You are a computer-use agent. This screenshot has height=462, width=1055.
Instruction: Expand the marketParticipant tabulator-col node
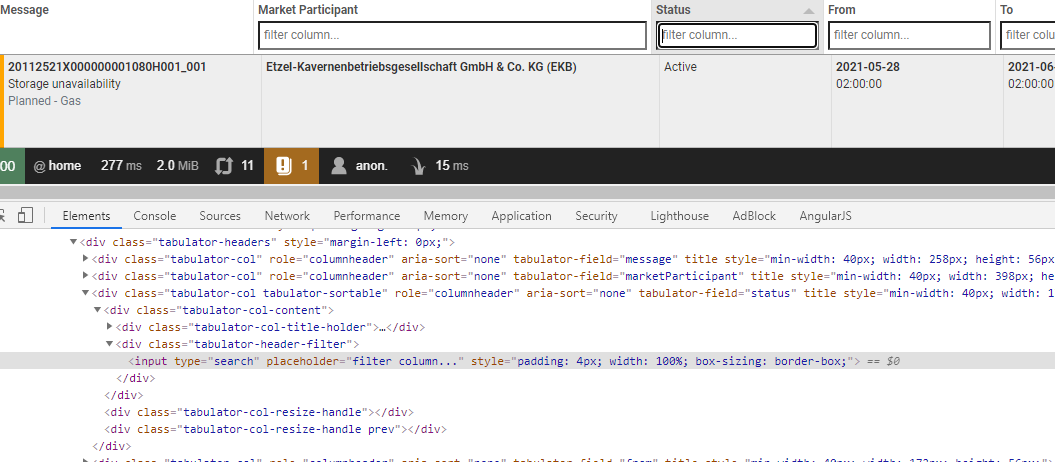85,276
